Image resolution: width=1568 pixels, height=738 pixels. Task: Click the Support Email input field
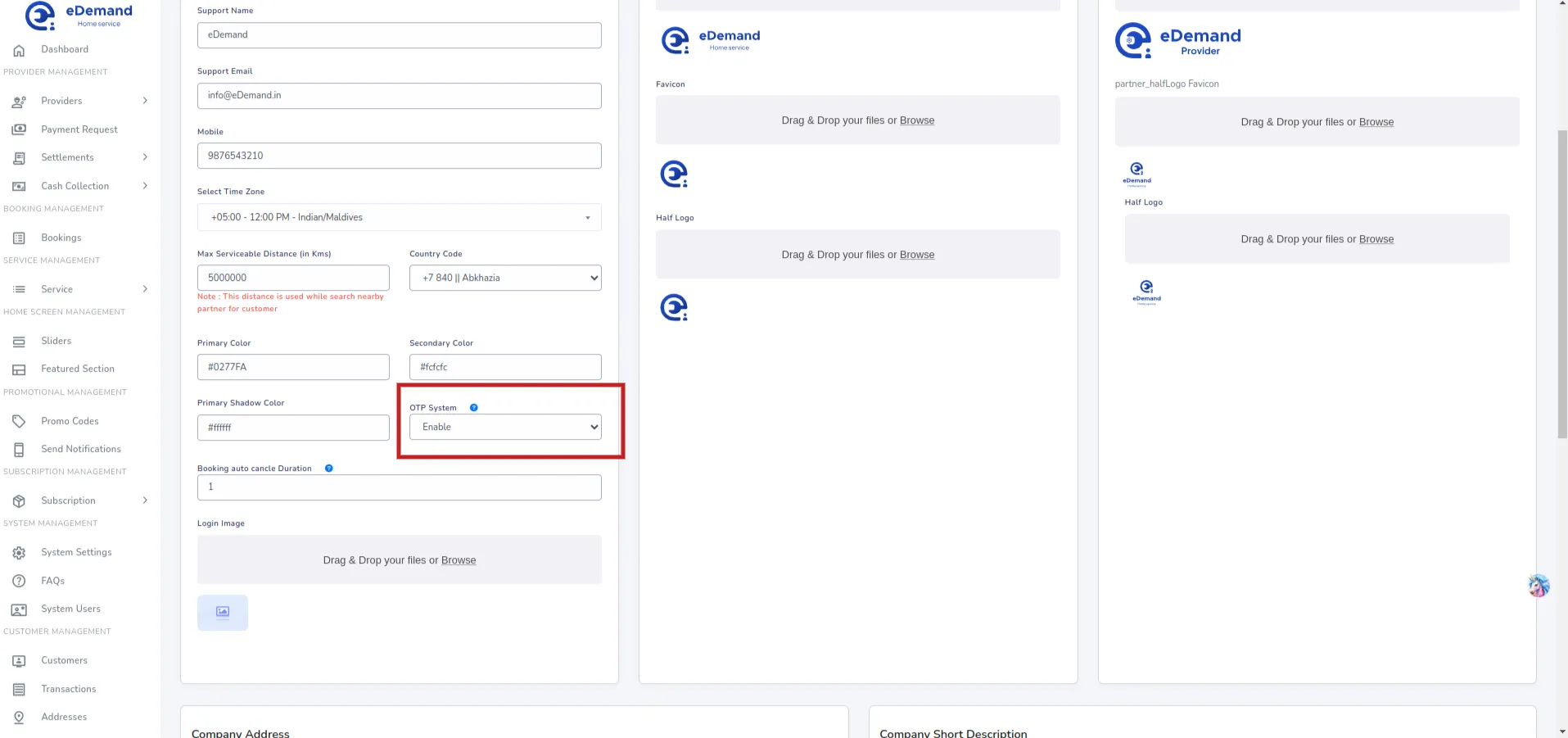click(399, 96)
